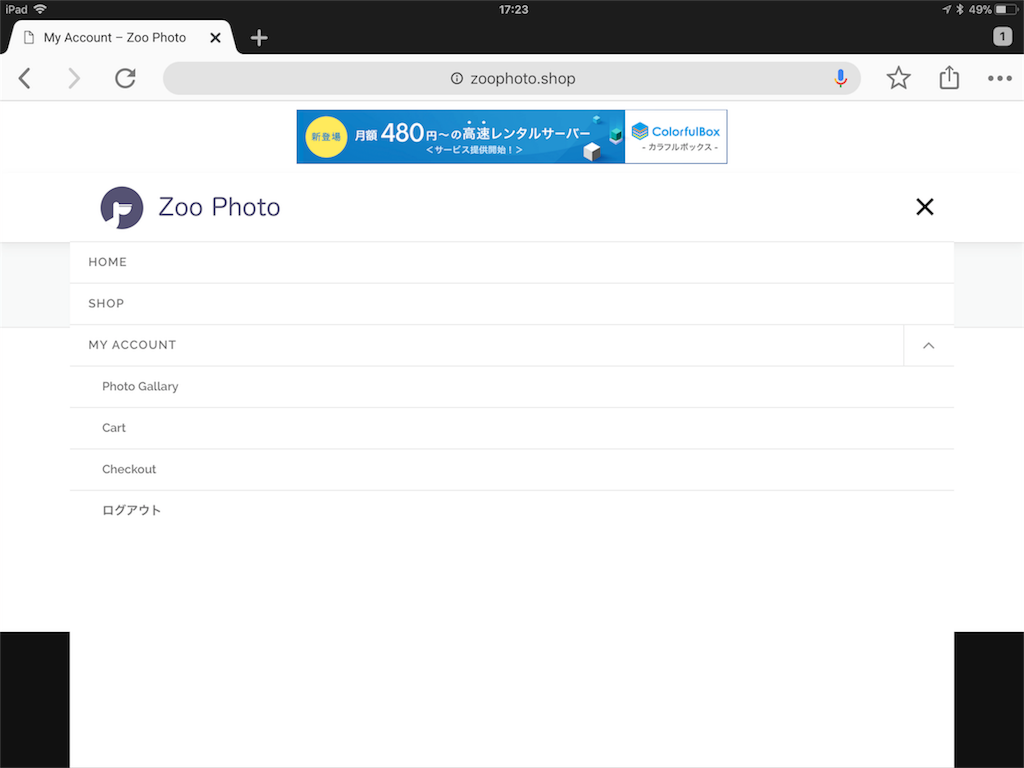Tap the Wi-Fi icon in status bar
The image size is (1024, 768).
[x=40, y=9]
